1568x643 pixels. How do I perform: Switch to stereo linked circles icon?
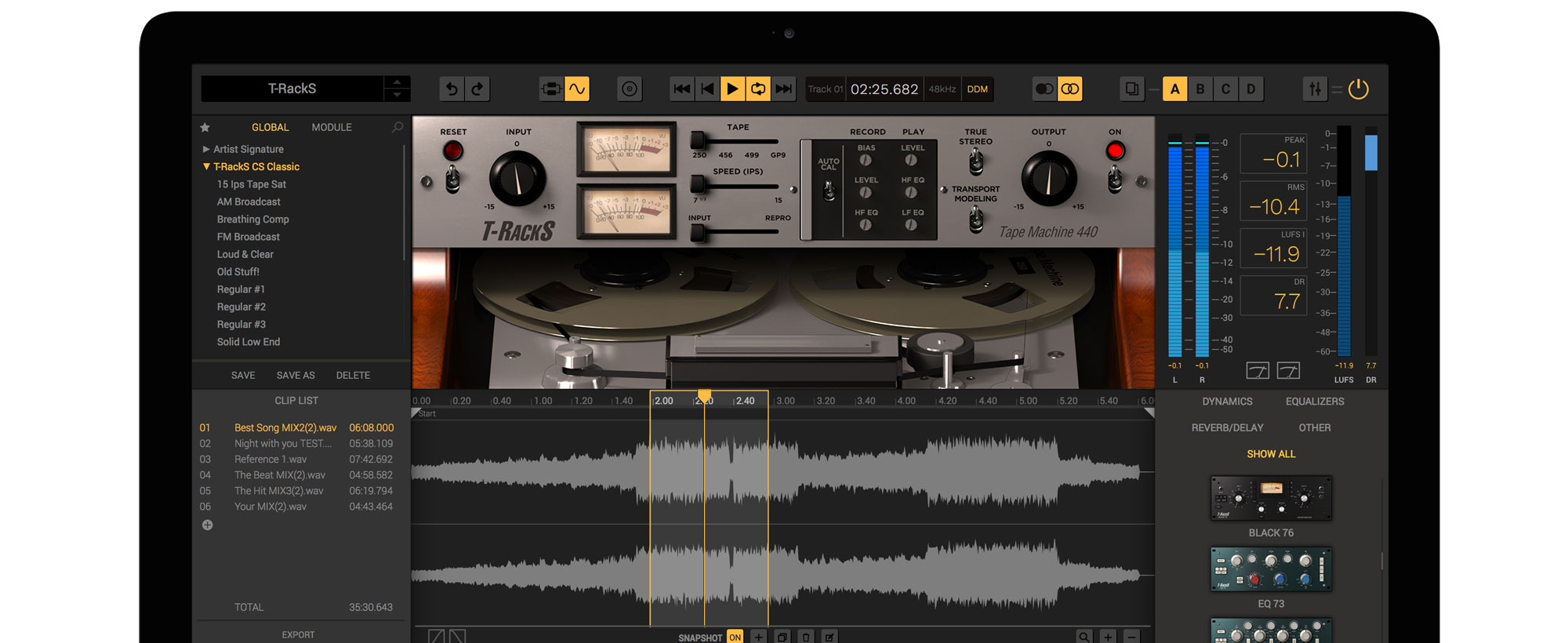pos(1070,89)
